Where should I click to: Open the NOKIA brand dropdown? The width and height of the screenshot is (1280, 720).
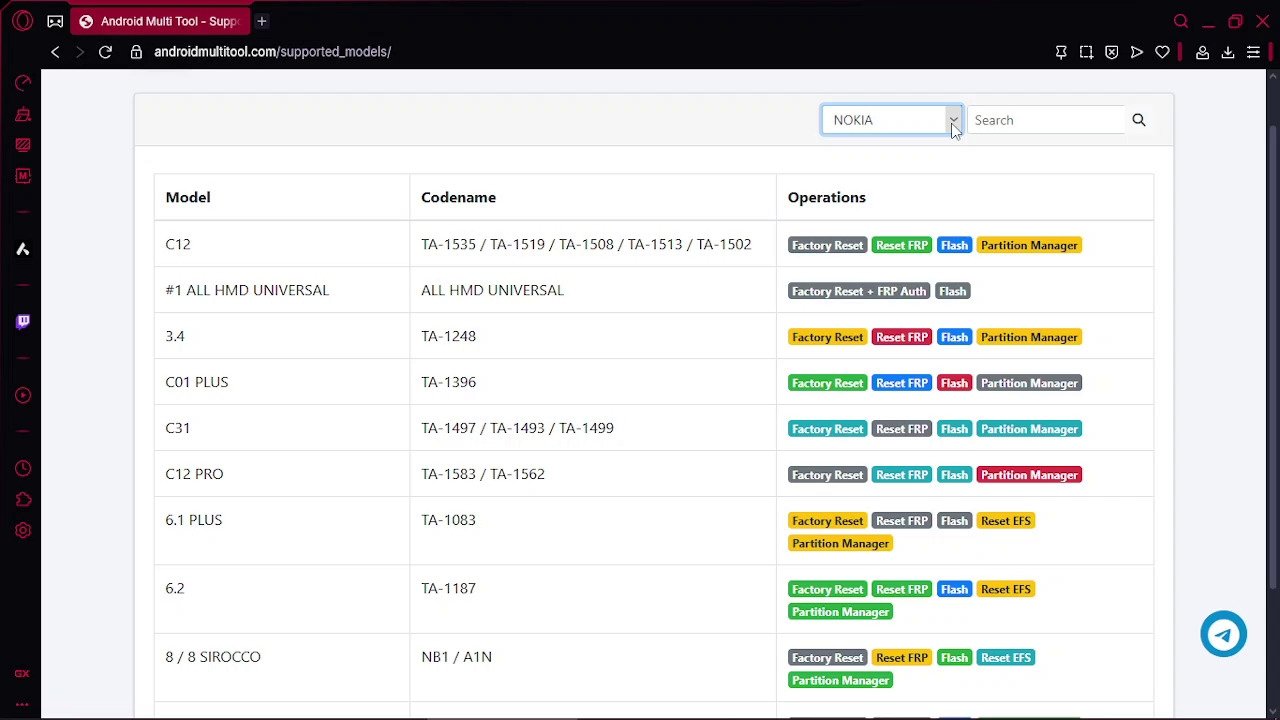coord(892,120)
